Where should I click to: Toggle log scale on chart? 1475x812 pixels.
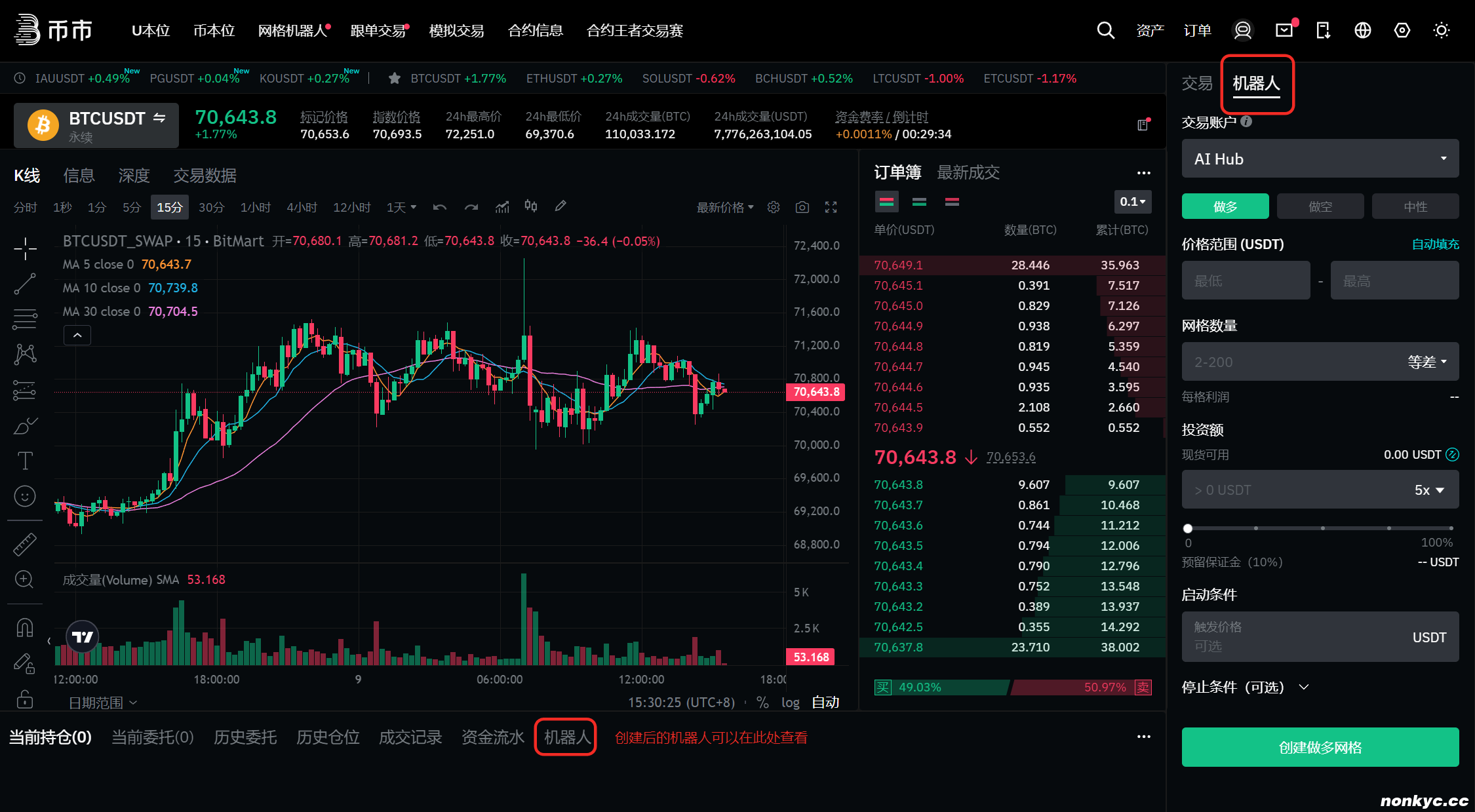pyautogui.click(x=790, y=703)
